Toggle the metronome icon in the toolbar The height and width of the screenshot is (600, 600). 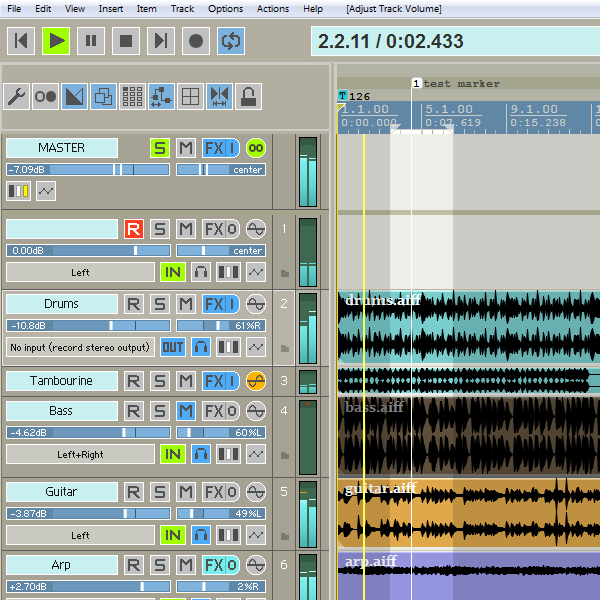click(x=46, y=97)
